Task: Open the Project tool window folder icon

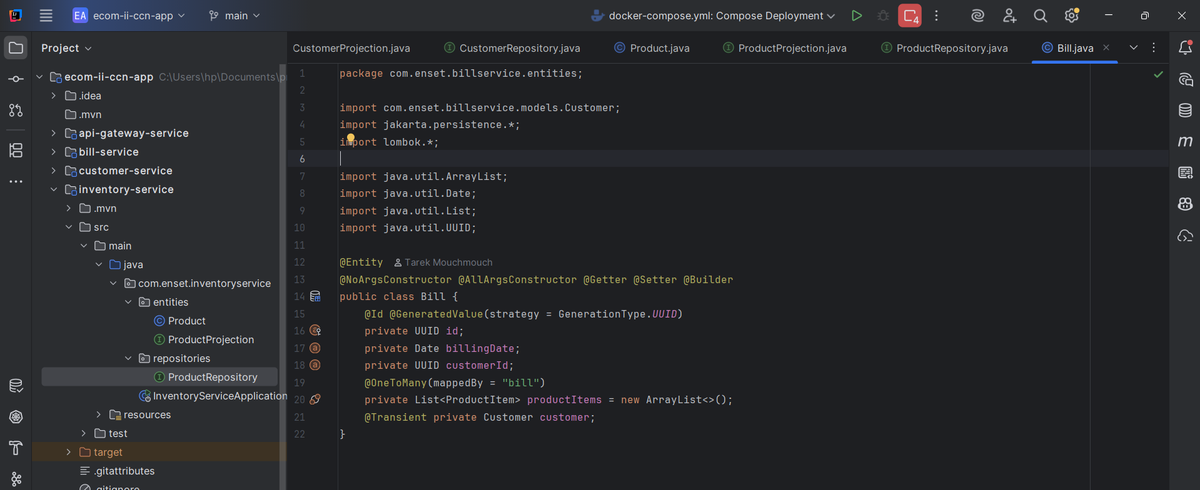Action: pyautogui.click(x=15, y=47)
